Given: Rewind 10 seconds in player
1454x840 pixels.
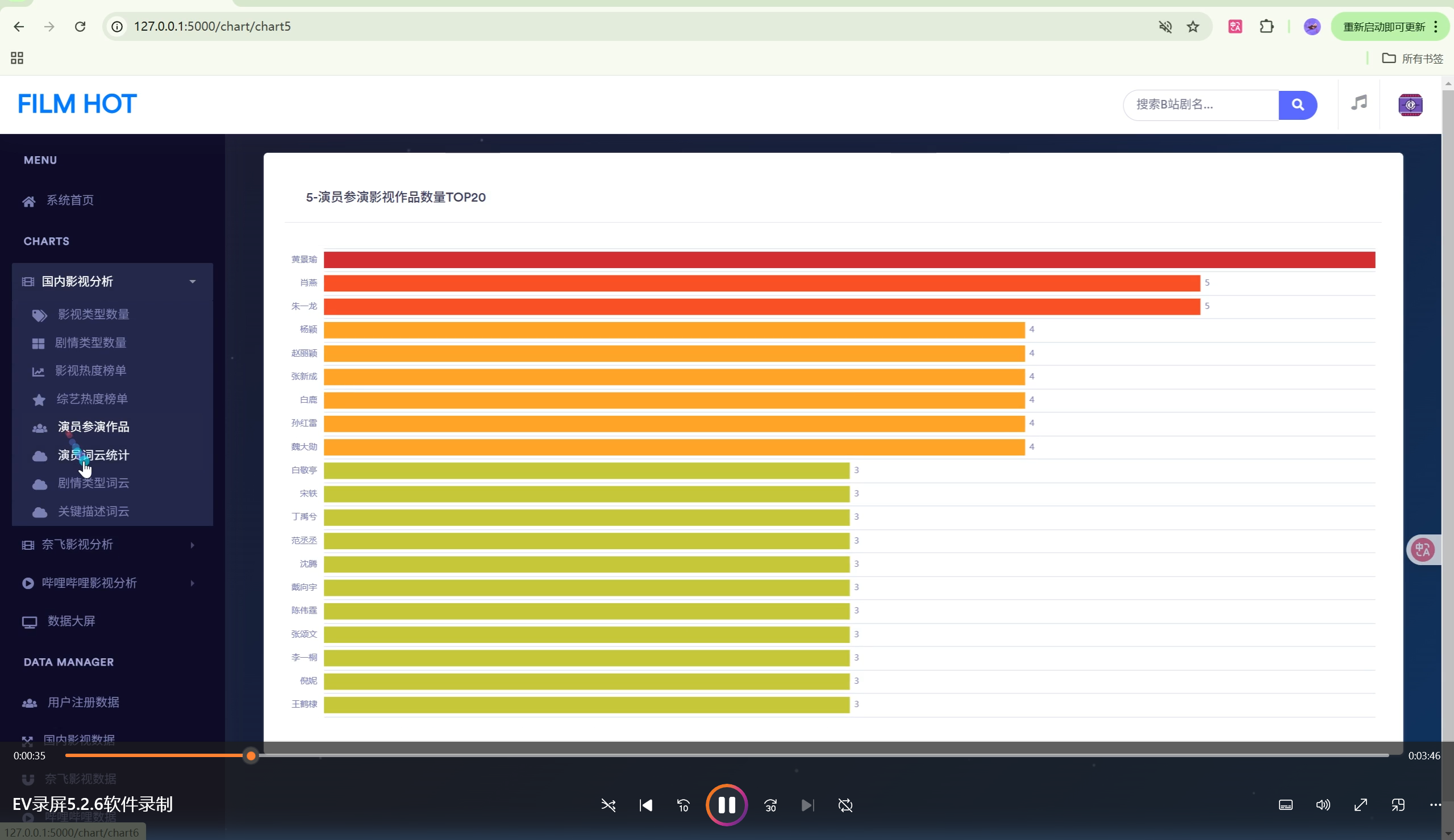Looking at the screenshot, I should pyautogui.click(x=683, y=805).
